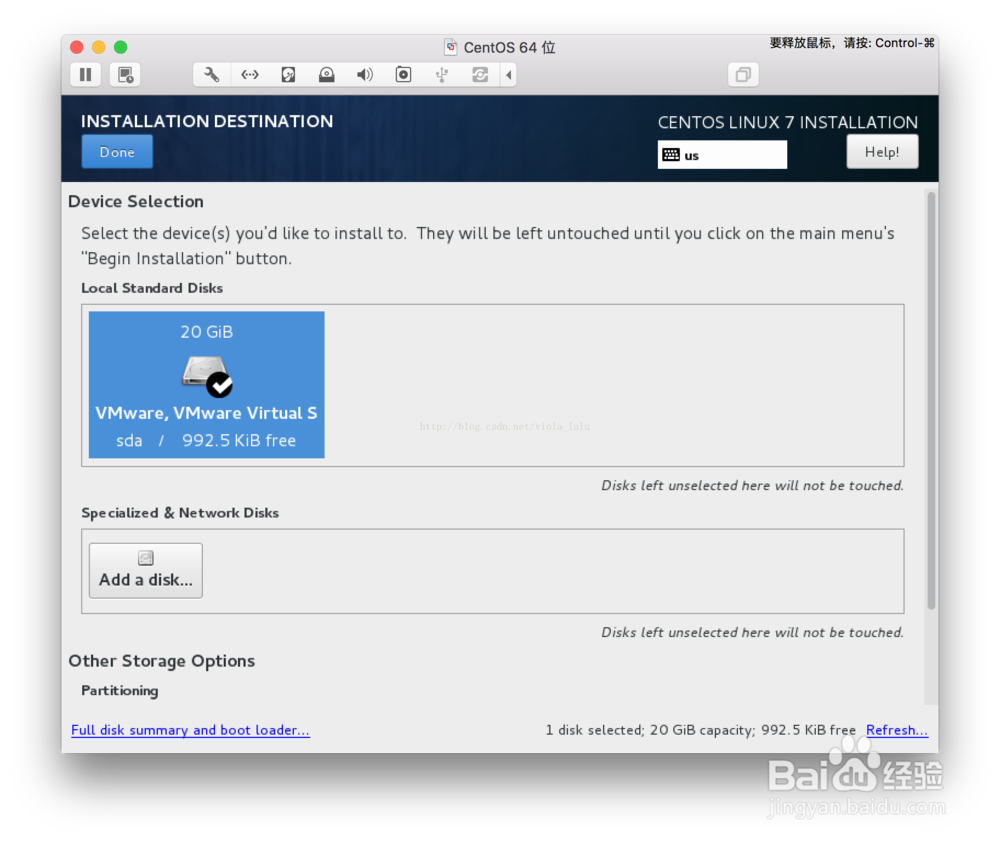This screenshot has width=1000, height=841.
Task: Click the 'INSTALLATION DESTINATION' title
Action: pos(207,121)
